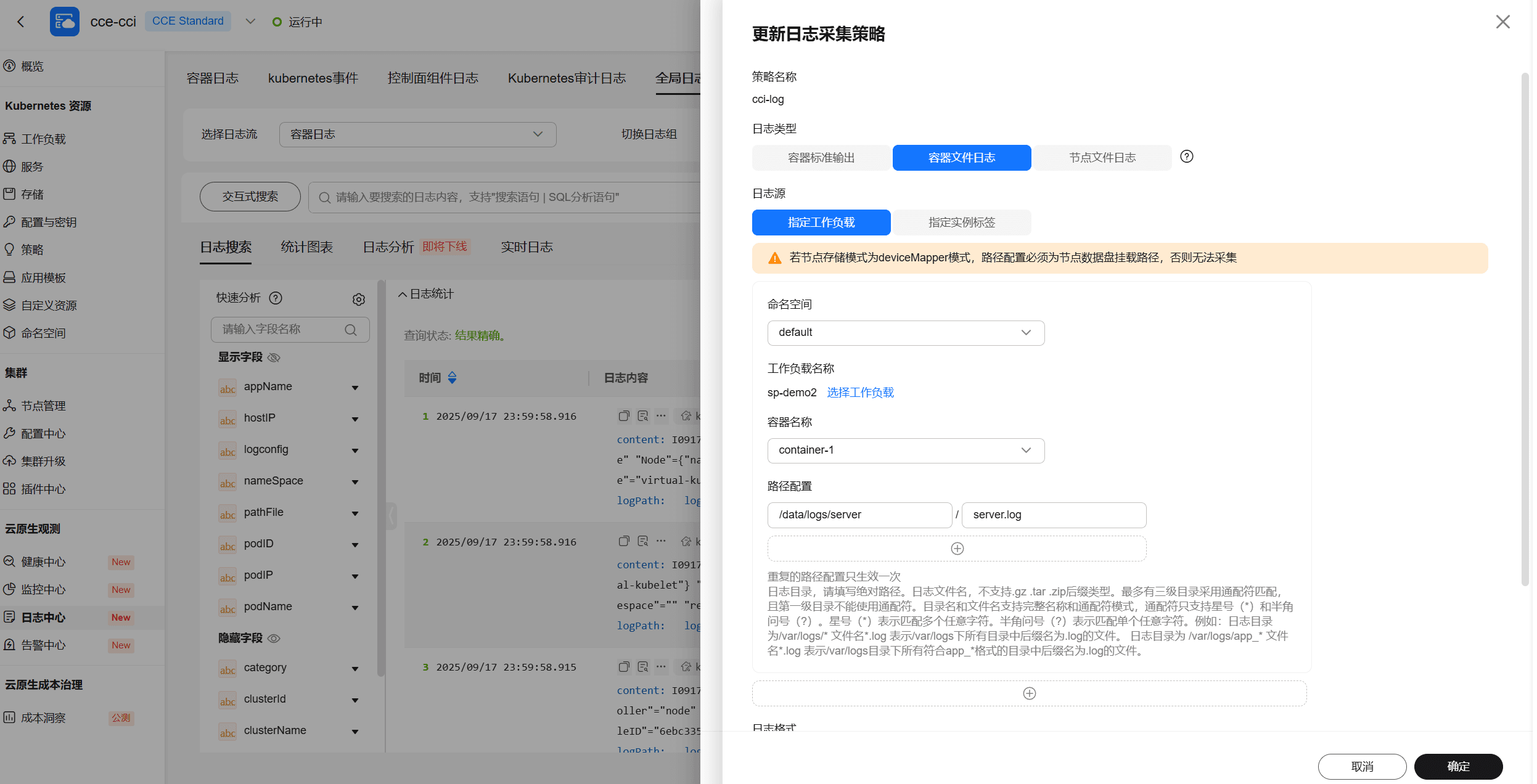Hide displayed fields via crossed-eye icon
The image size is (1537, 784).
274,357
